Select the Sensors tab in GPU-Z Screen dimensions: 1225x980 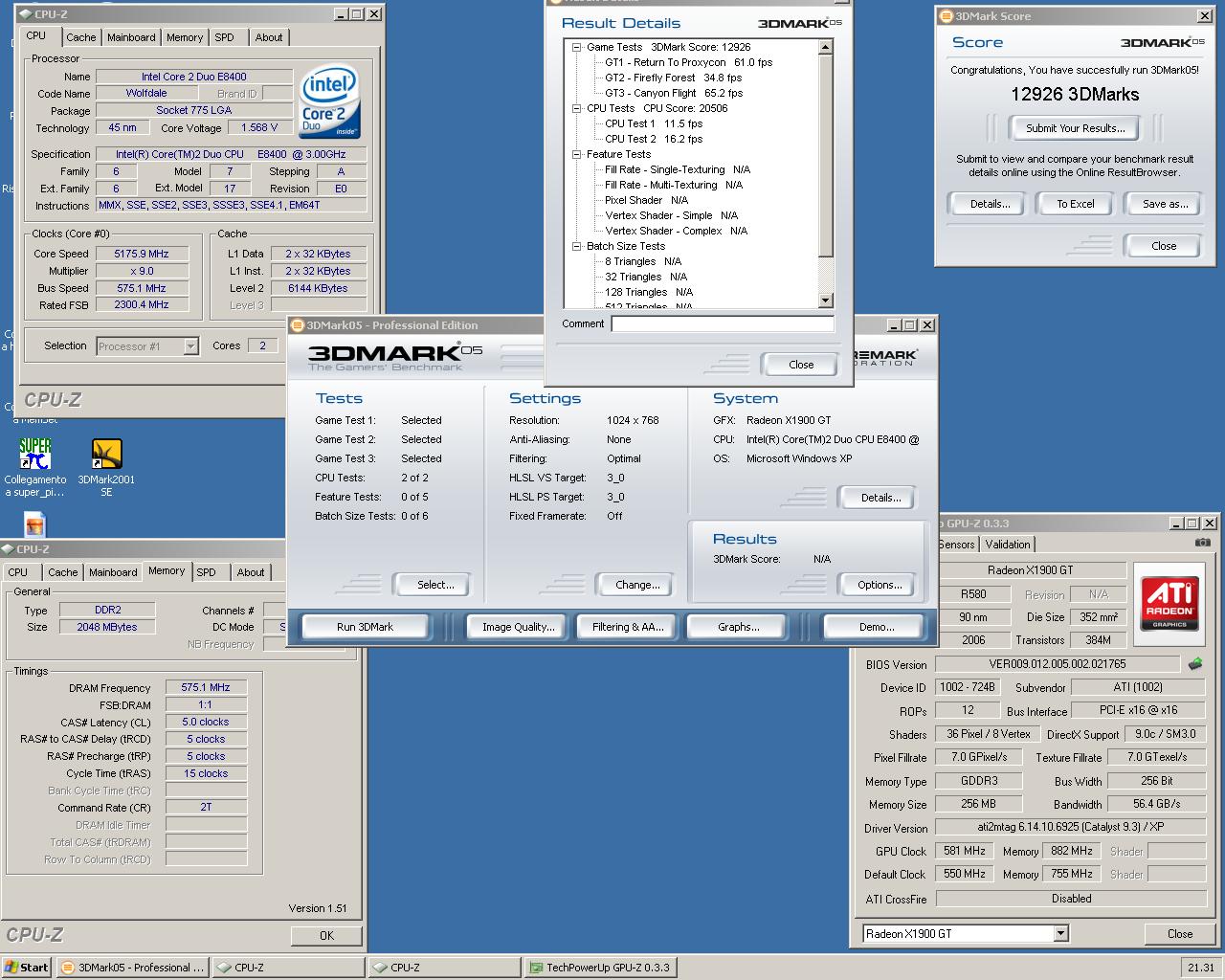(x=956, y=545)
